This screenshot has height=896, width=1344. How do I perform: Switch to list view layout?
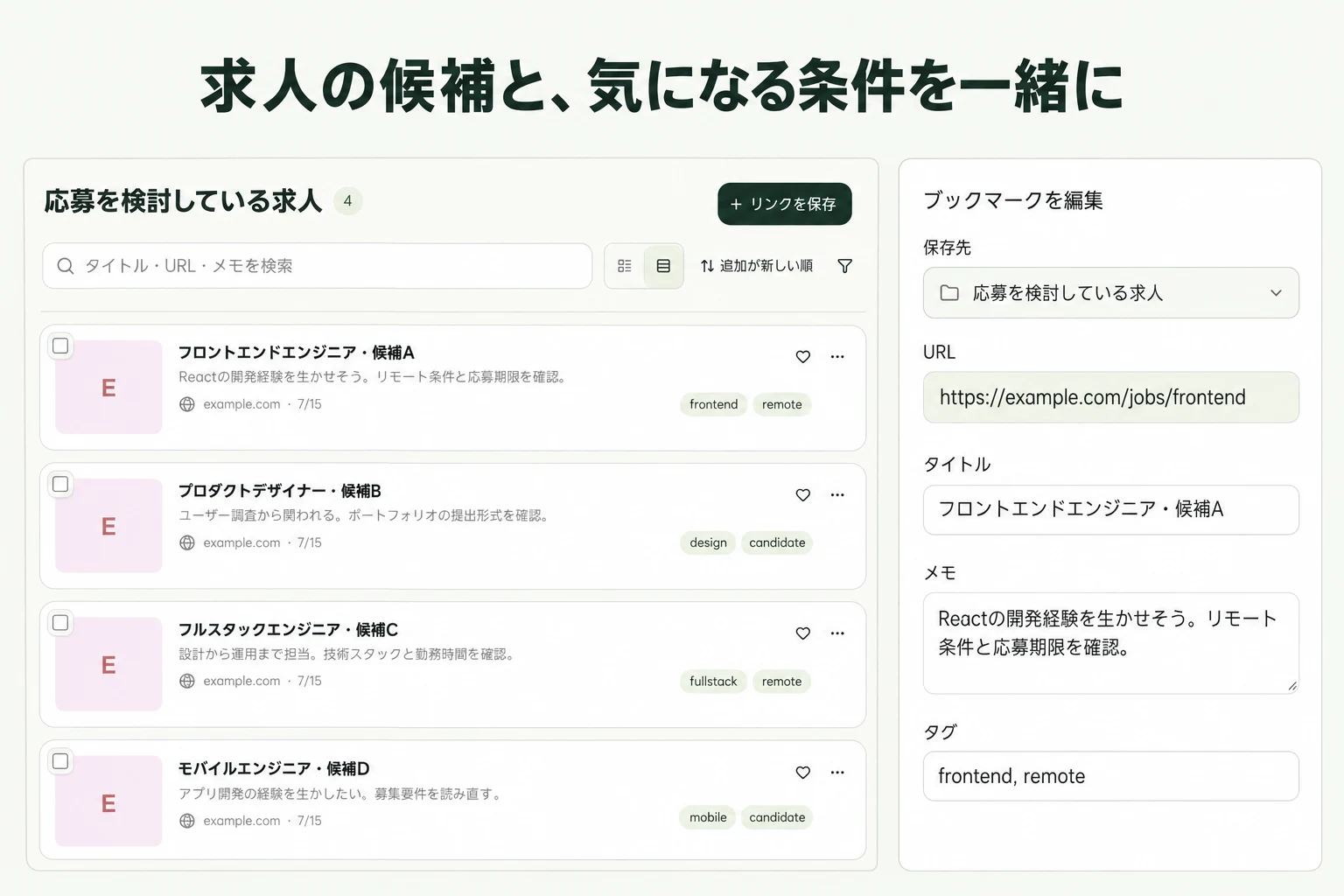[663, 266]
